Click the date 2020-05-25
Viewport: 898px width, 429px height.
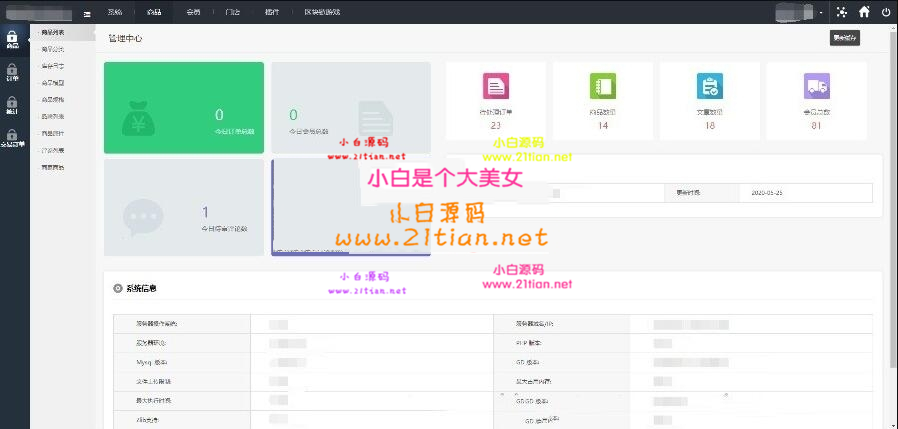(x=767, y=193)
